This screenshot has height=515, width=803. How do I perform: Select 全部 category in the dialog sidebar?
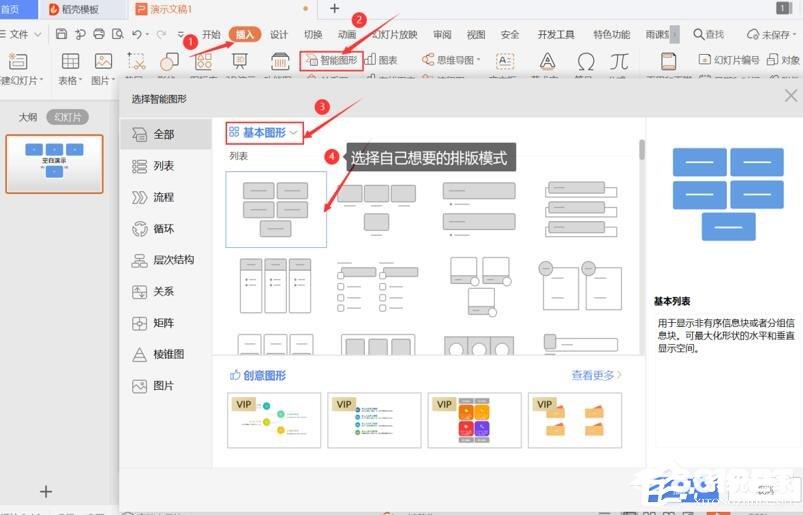[165, 134]
